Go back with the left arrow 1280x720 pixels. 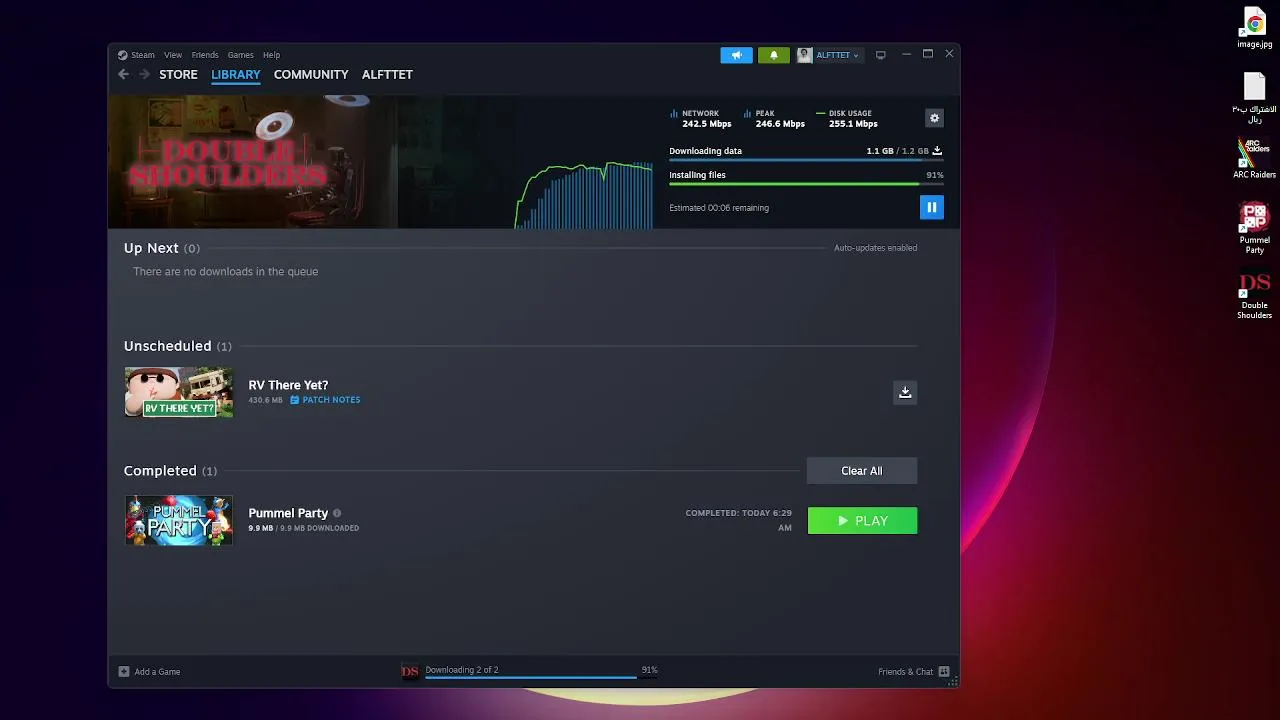coord(124,74)
